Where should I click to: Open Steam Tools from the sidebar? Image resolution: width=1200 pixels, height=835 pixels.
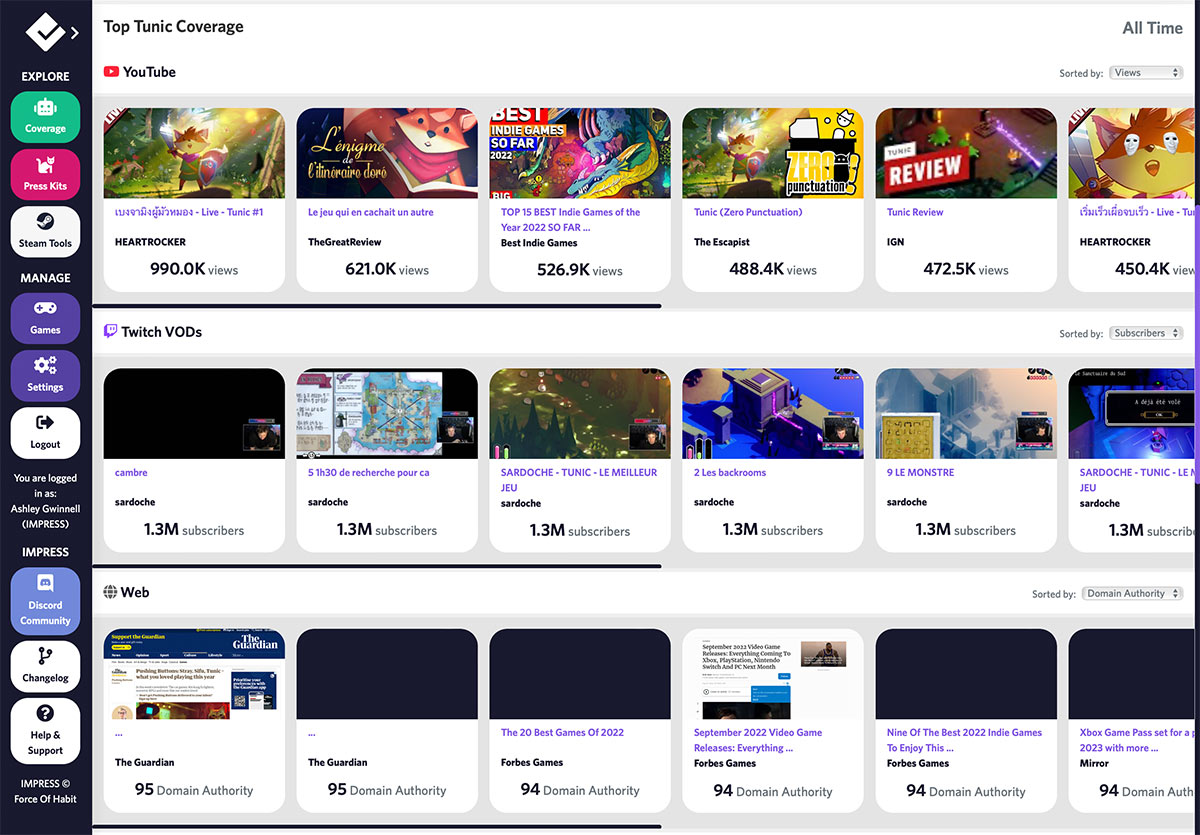45,231
